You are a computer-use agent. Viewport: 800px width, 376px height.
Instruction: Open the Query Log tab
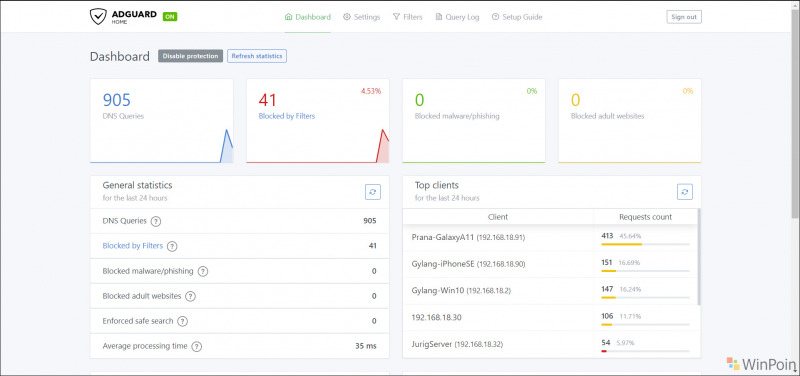pyautogui.click(x=458, y=17)
